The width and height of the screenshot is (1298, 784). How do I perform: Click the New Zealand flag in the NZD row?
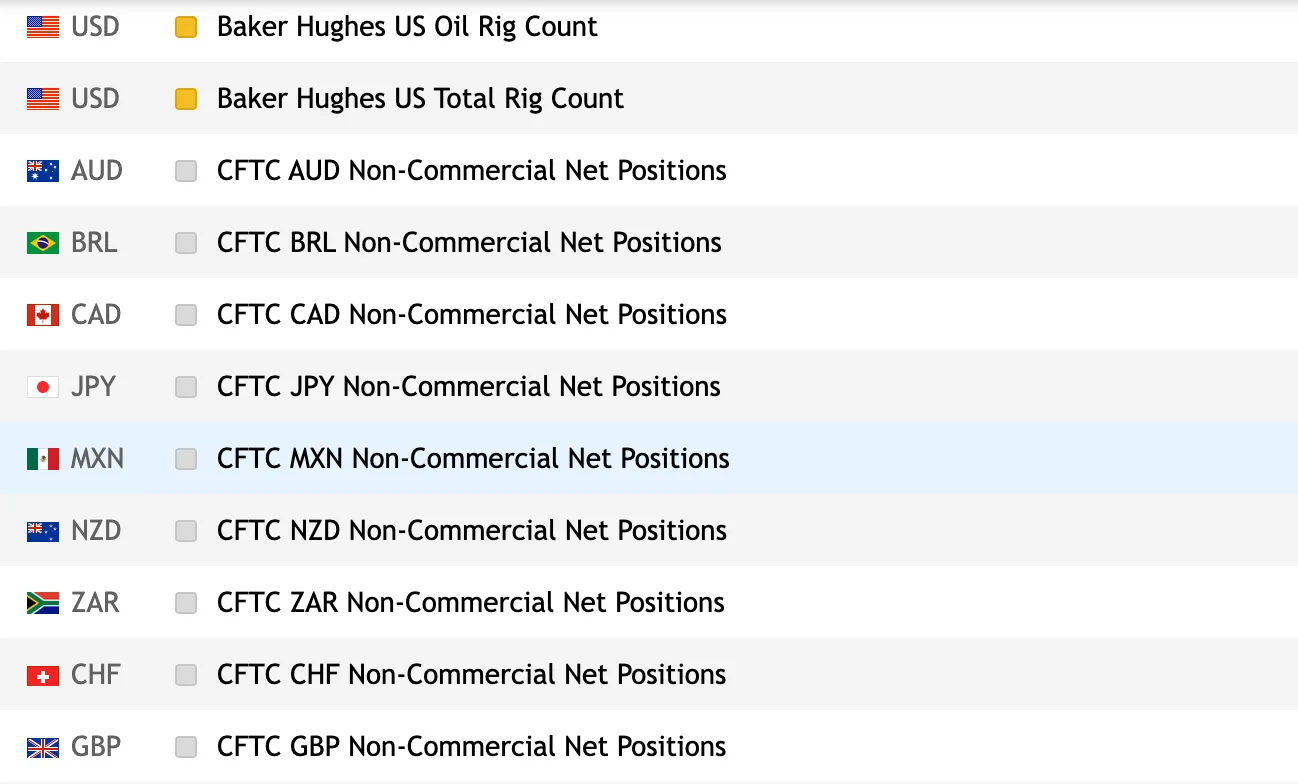click(x=43, y=531)
